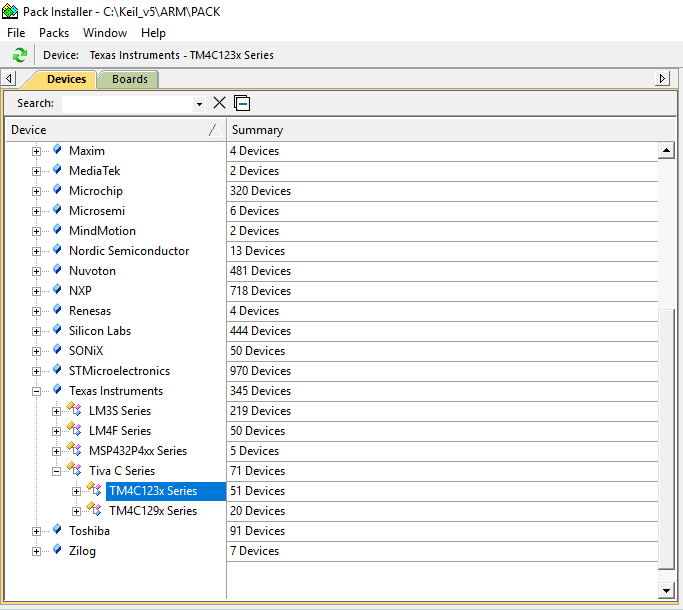The image size is (683, 610).
Task: Open the Packs menu
Action: (54, 33)
